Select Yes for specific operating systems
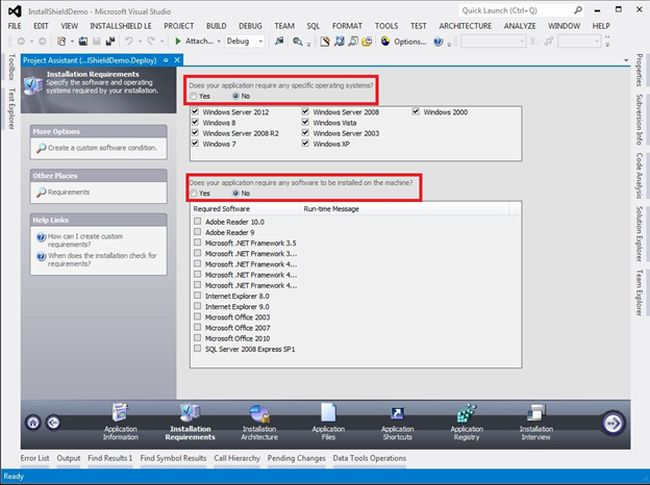This screenshot has width=650, height=485. tap(194, 96)
